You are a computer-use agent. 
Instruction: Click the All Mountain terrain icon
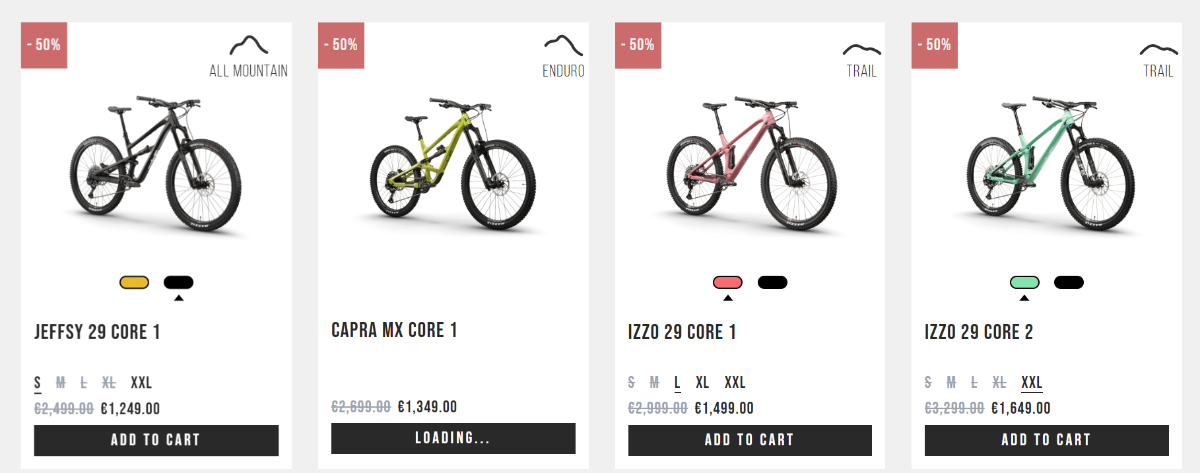249,46
